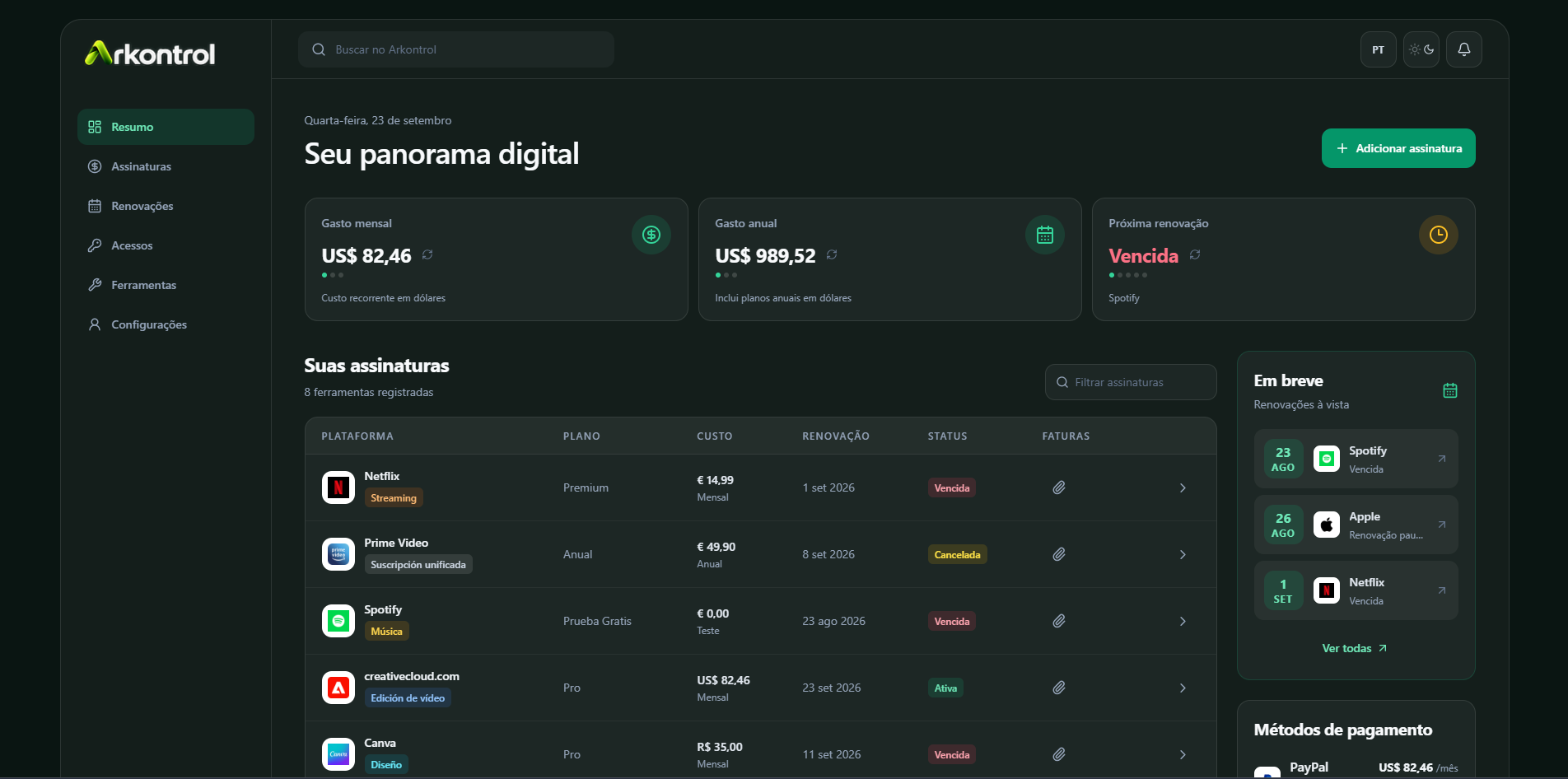Expand Spotify row chevron

[x=1183, y=622]
